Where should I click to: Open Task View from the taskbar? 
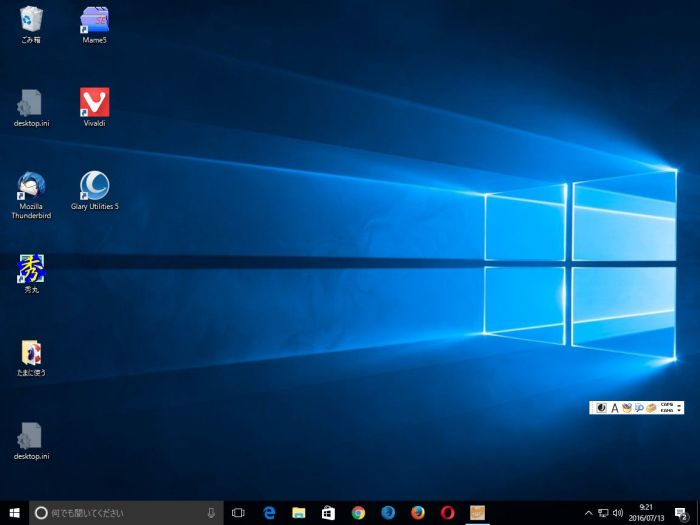238,513
